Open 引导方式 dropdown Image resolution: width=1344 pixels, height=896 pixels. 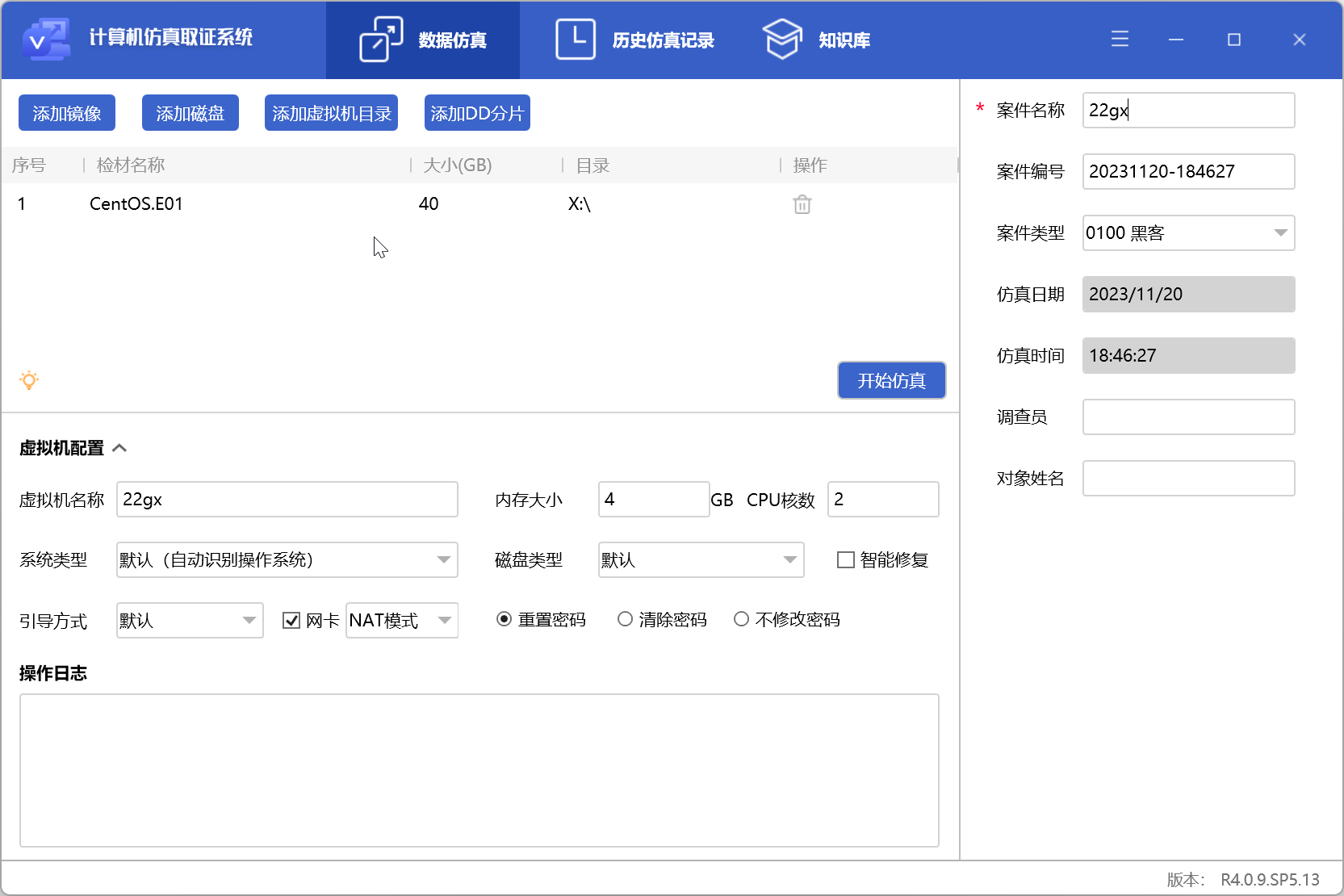[x=190, y=620]
